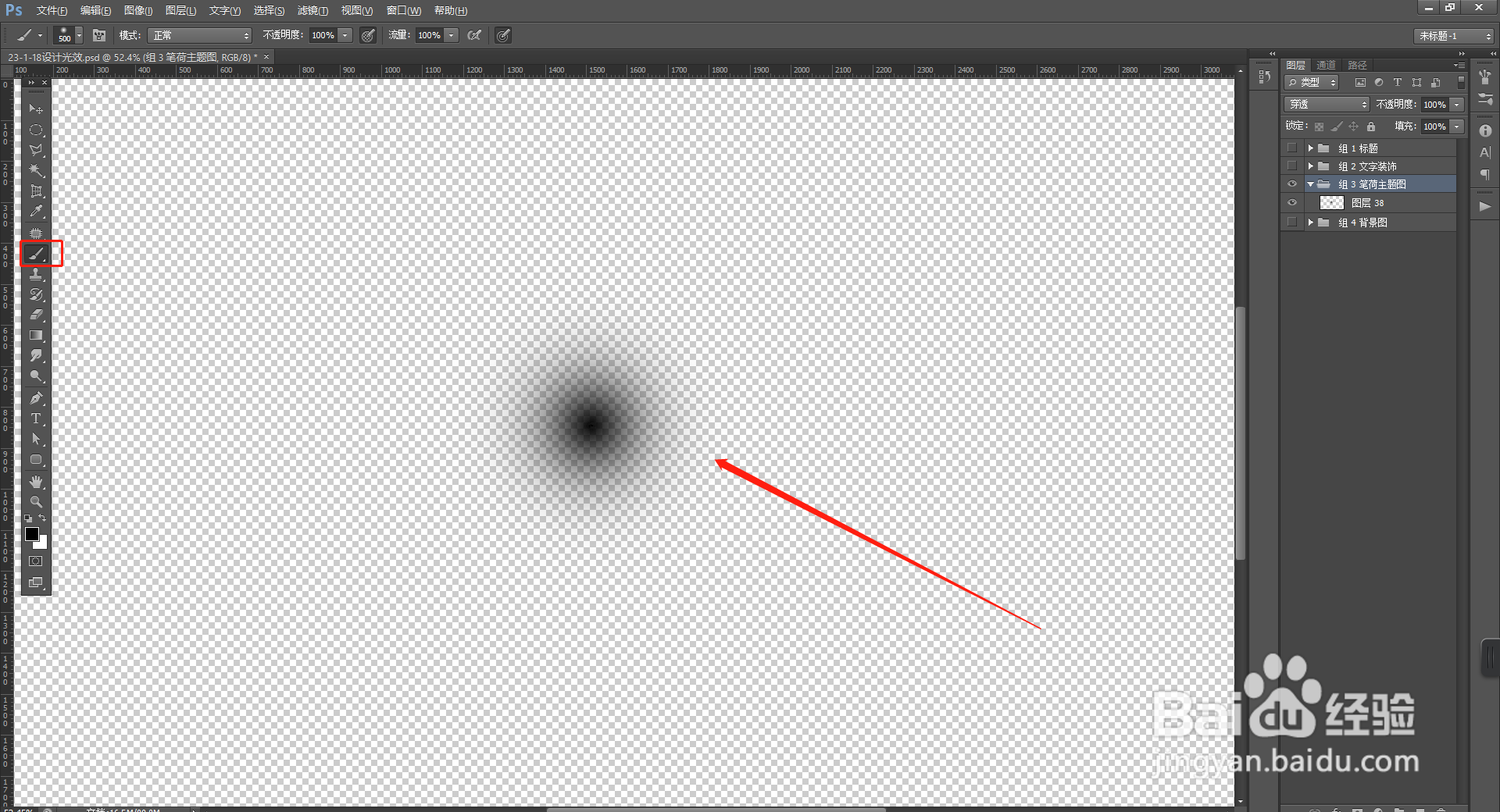1500x812 pixels.
Task: Hide 图层 38 layer visibility
Action: coord(1292,202)
